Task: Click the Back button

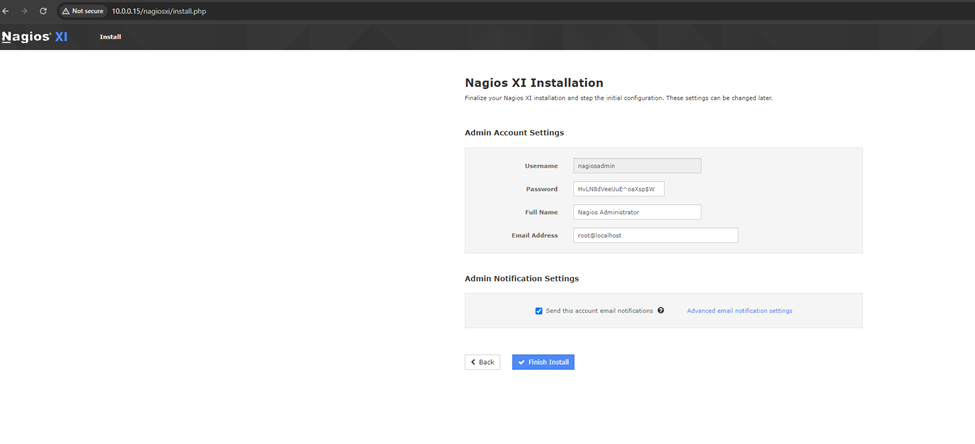Action: [x=482, y=362]
